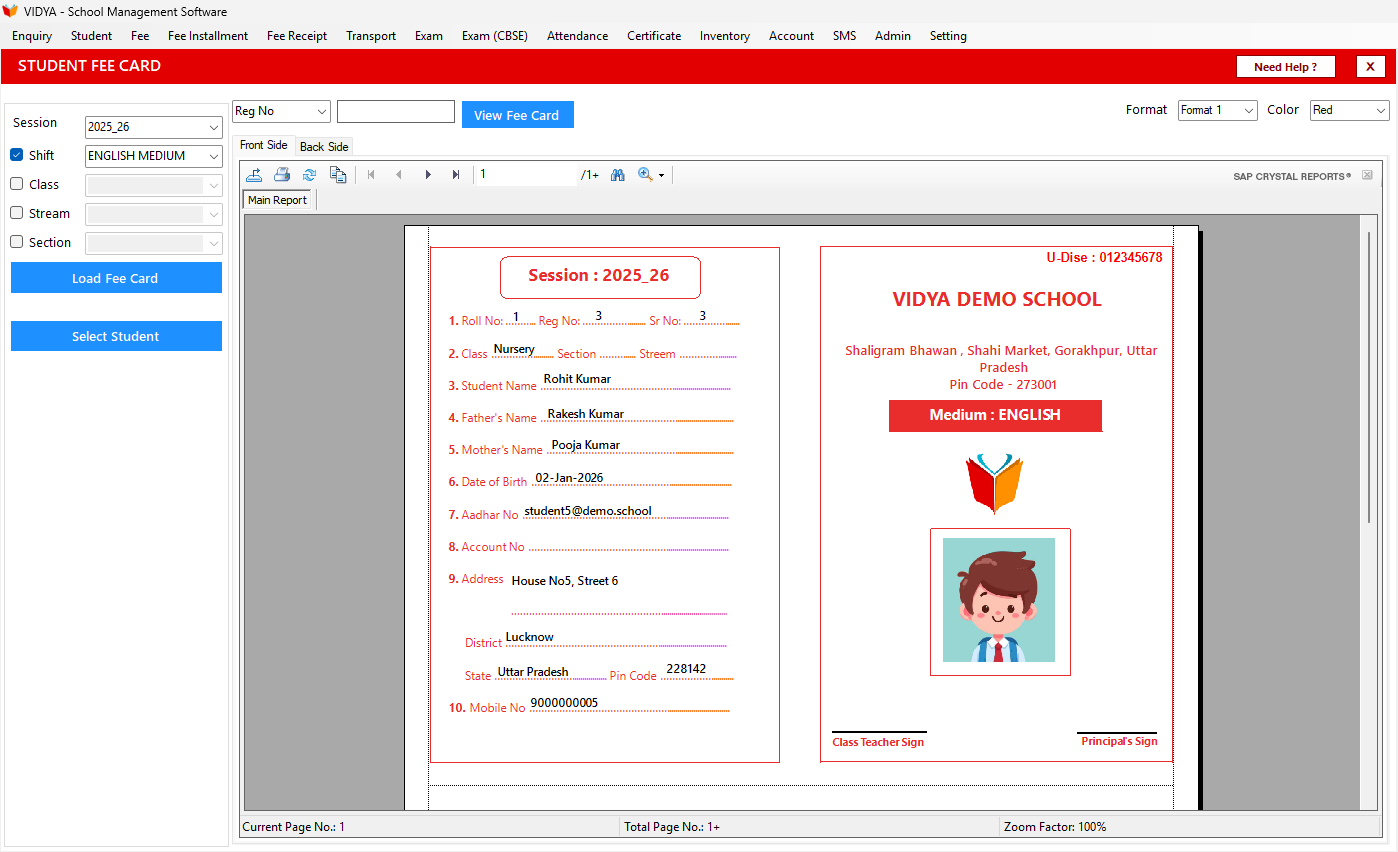1398x852 pixels.
Task: Switch to the Front Side tab
Action: tap(264, 145)
